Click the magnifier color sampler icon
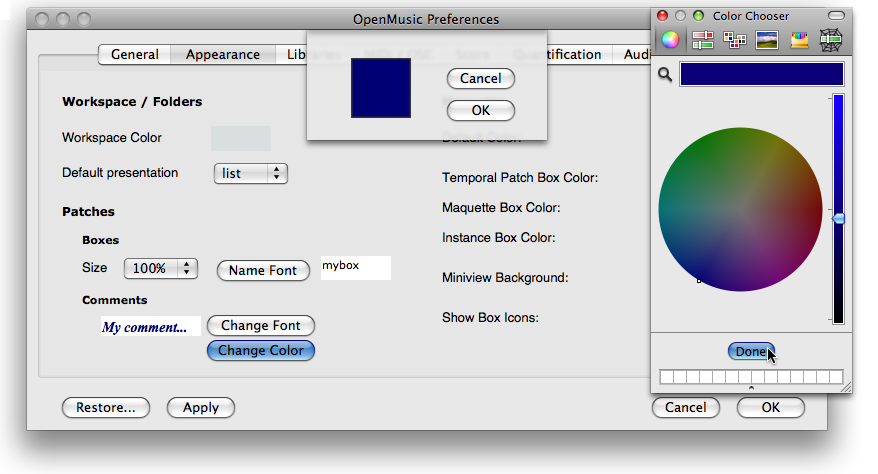 click(665, 74)
